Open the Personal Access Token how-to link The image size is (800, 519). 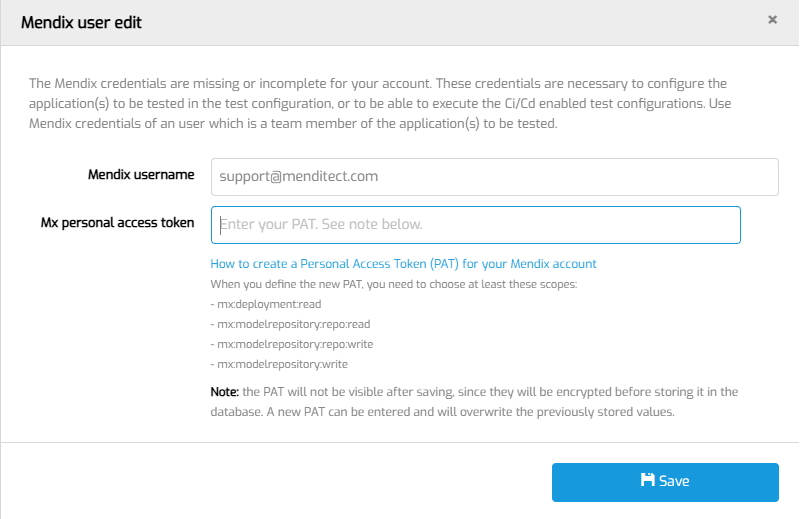pos(403,264)
